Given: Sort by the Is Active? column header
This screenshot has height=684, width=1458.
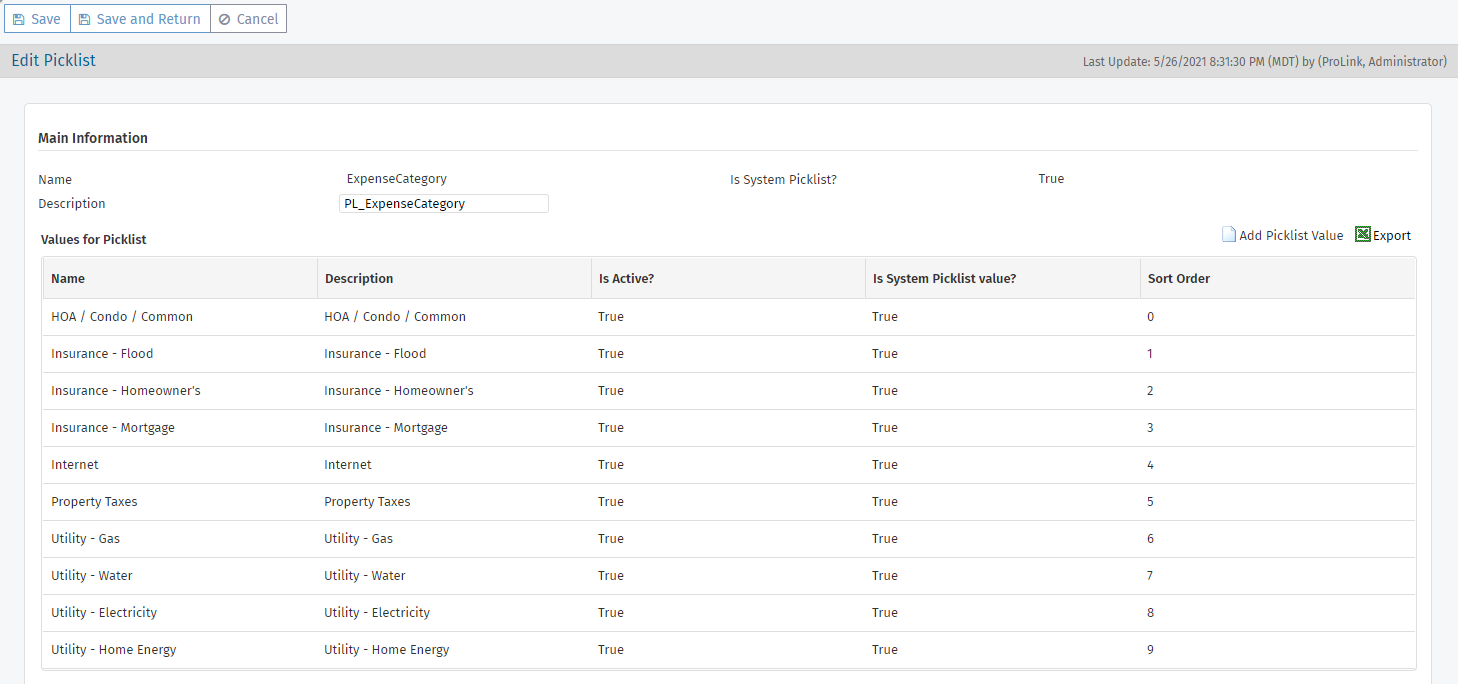Looking at the screenshot, I should tap(626, 279).
